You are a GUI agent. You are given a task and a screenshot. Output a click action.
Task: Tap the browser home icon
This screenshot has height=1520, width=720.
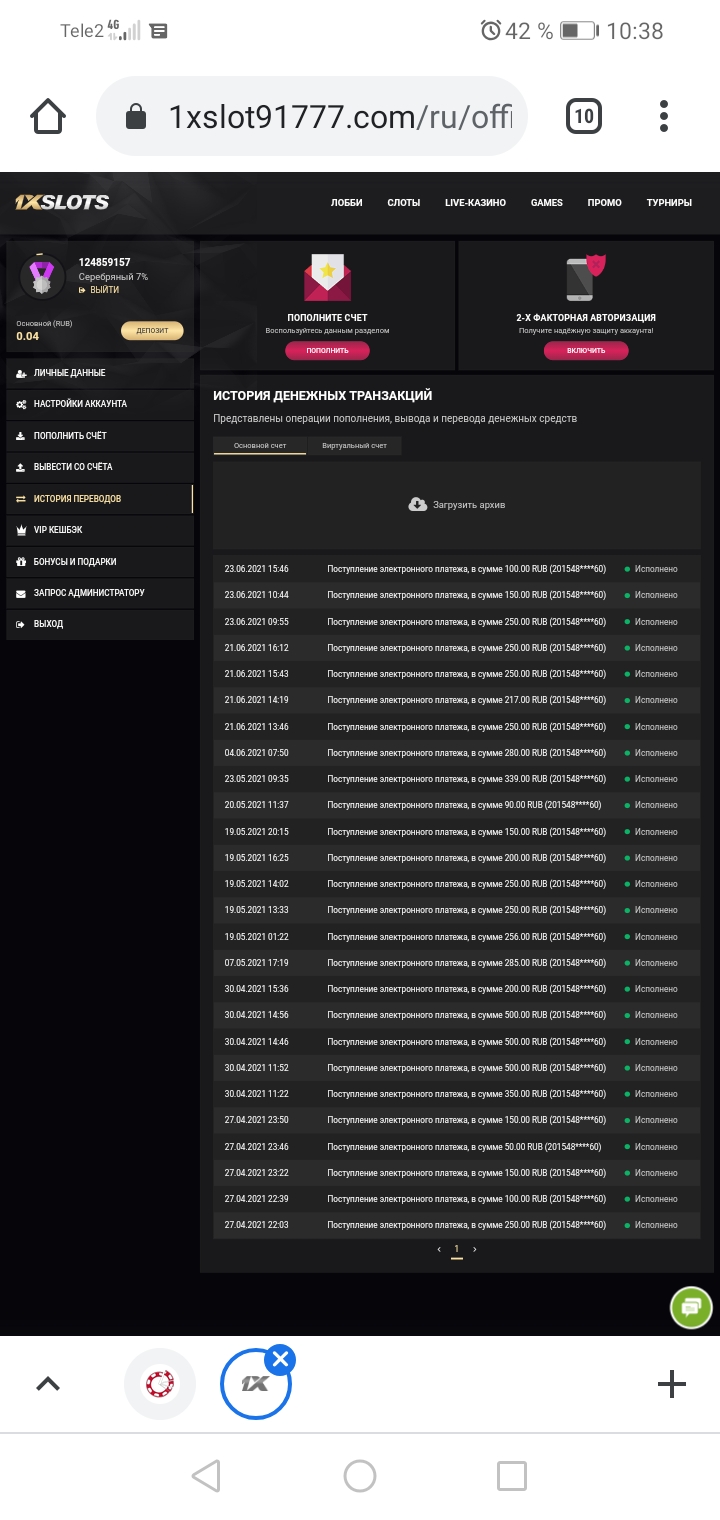47,115
